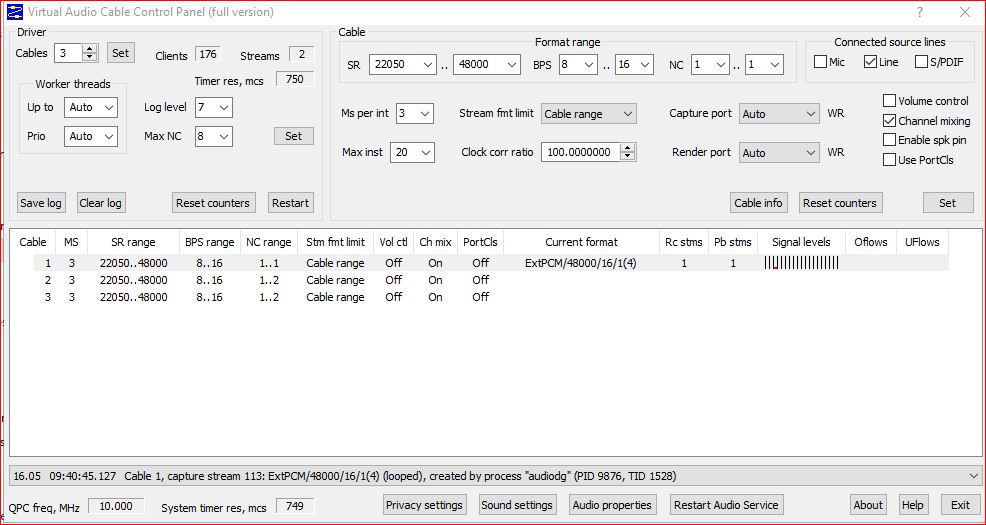This screenshot has height=525, width=986.
Task: Enable the Volume control checkbox
Action: click(x=889, y=101)
